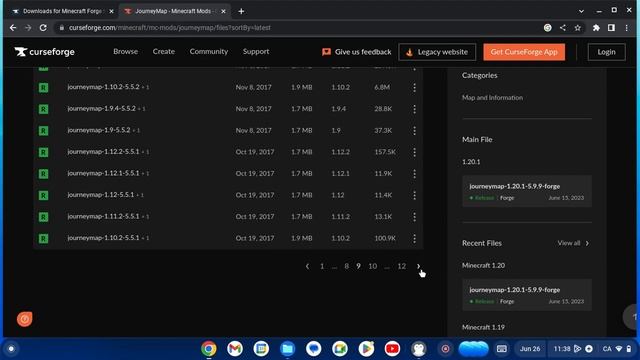
Task: Go to page 8 of files
Action: pos(347,266)
